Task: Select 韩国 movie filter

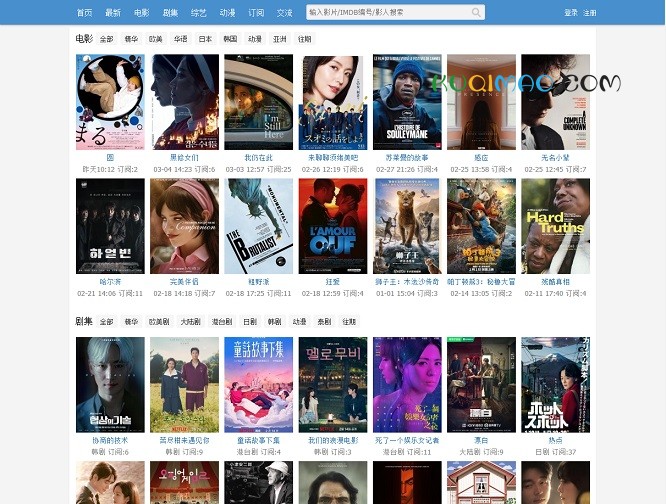Action: 230,39
